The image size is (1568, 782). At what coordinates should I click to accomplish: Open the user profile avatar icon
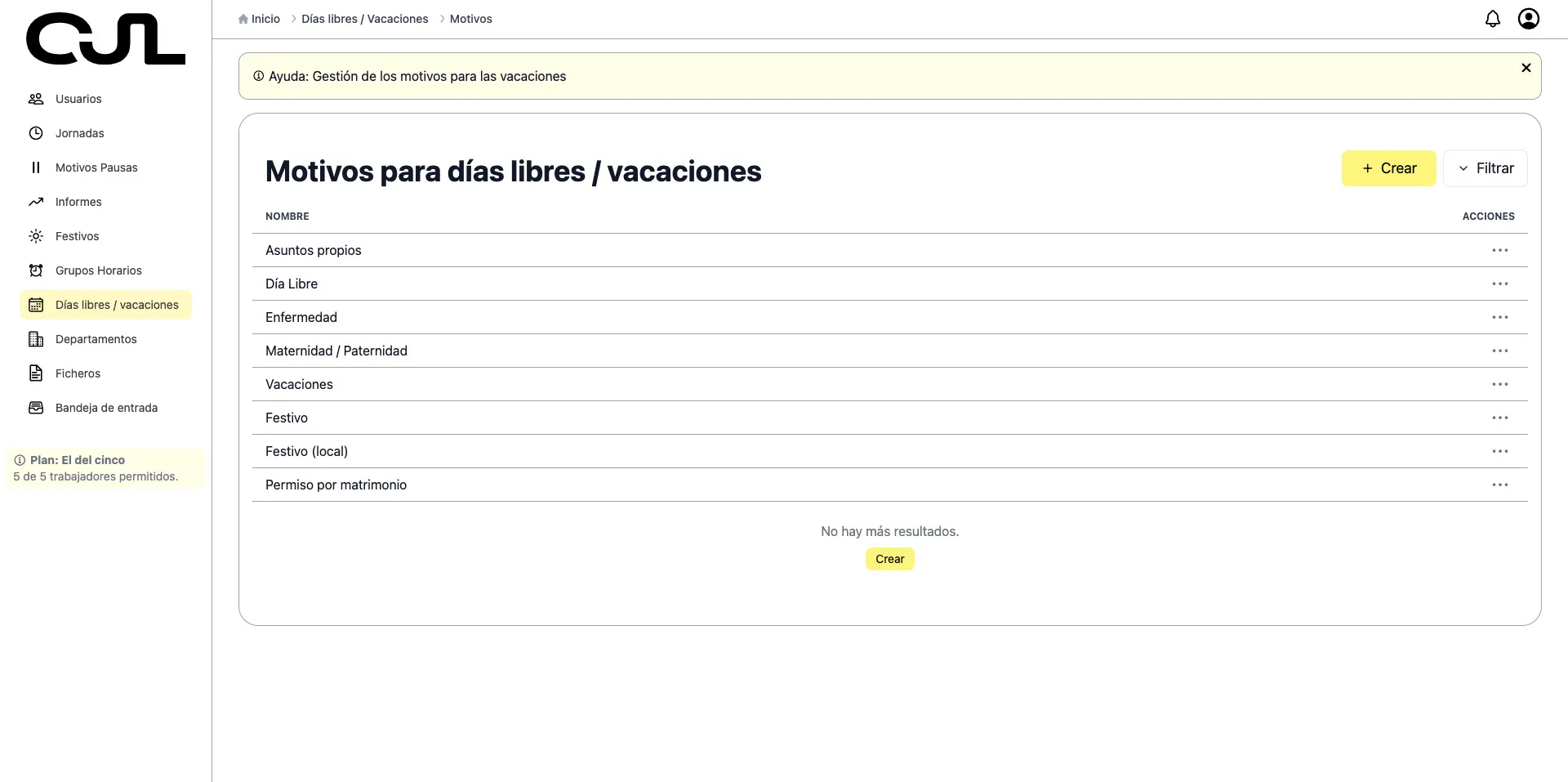(1528, 19)
